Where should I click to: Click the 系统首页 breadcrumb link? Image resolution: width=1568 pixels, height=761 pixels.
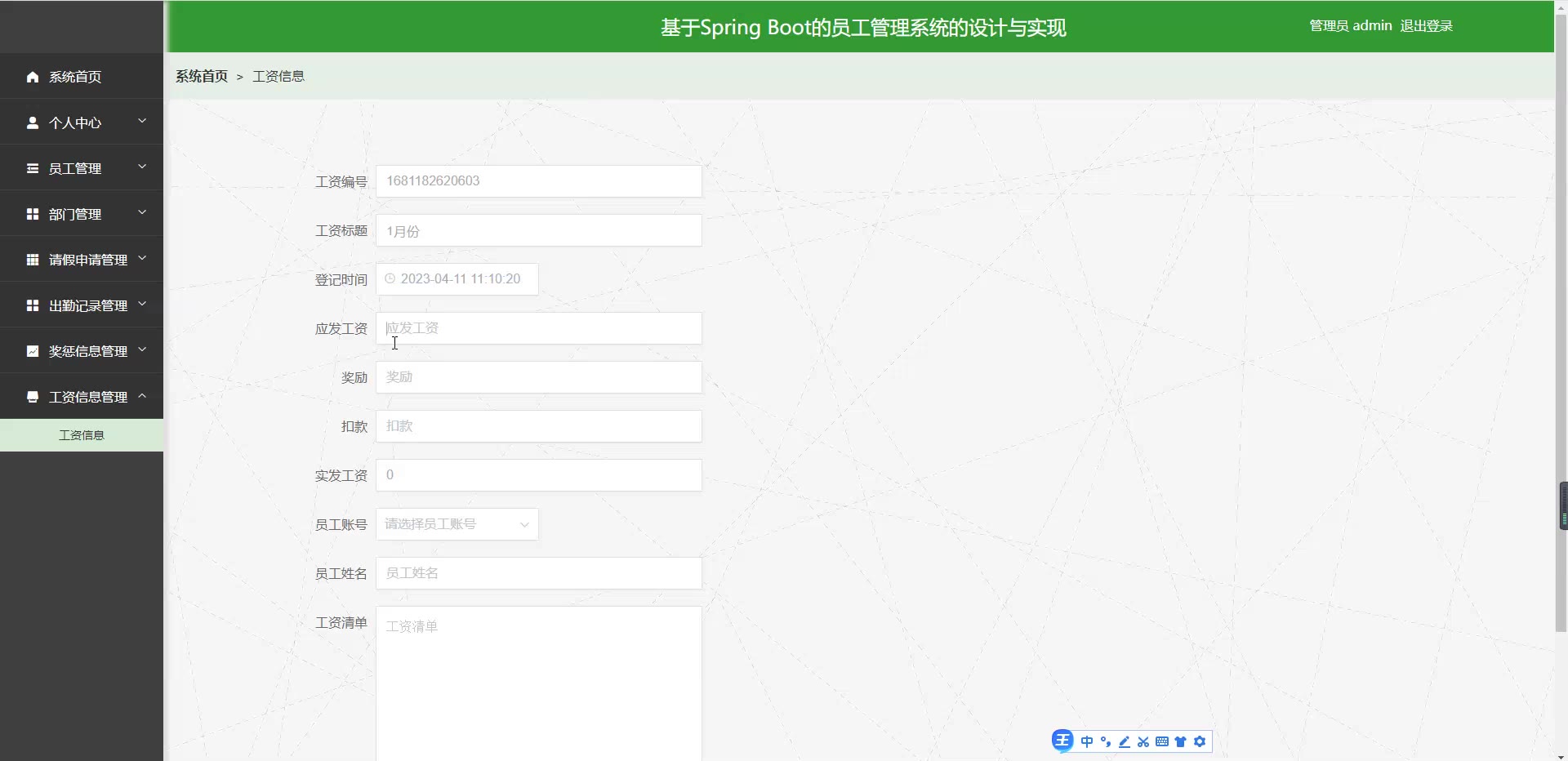pos(202,76)
